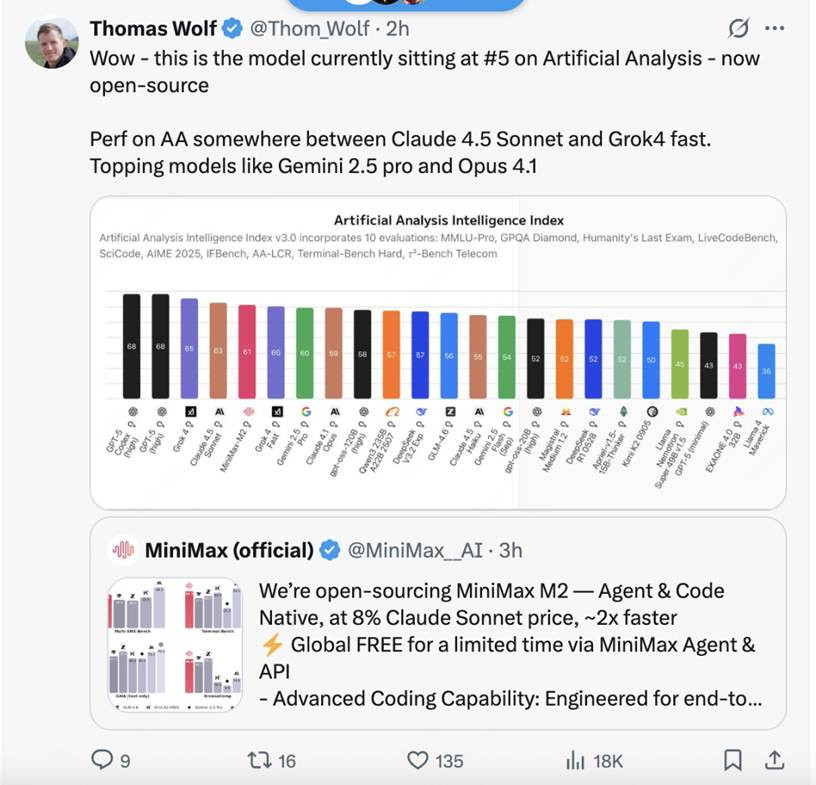Click the 2h timestamp link
Image resolution: width=816 pixels, height=785 pixels.
(398, 29)
